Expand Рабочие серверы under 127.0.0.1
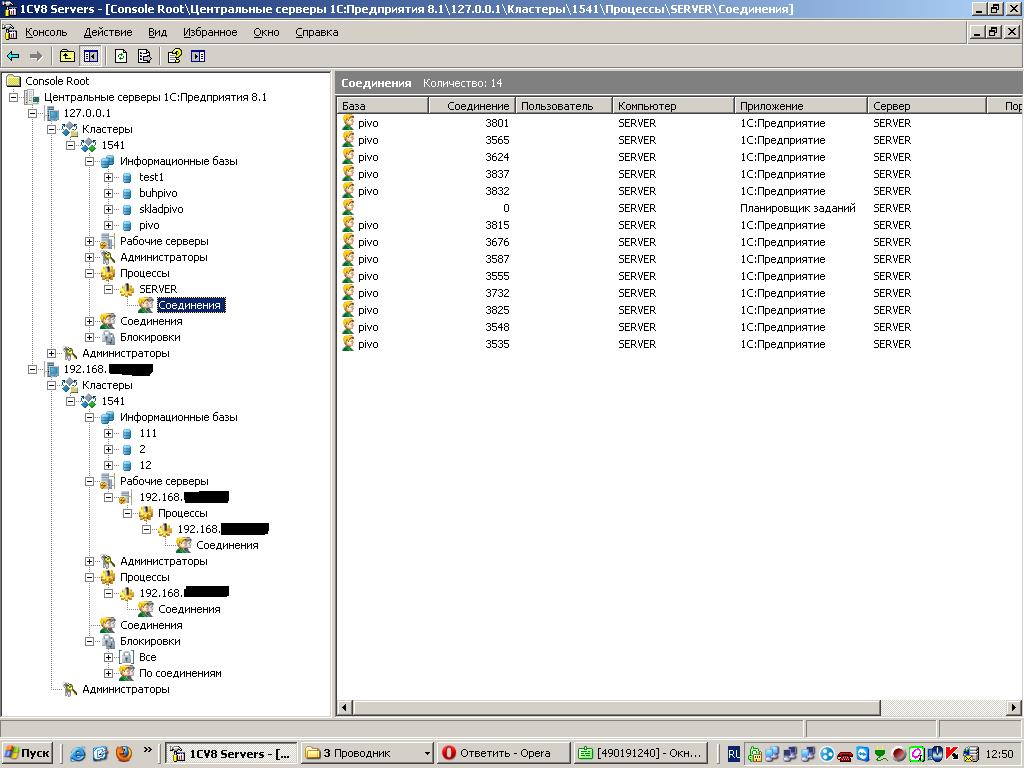The width and height of the screenshot is (1024, 768). (x=89, y=241)
